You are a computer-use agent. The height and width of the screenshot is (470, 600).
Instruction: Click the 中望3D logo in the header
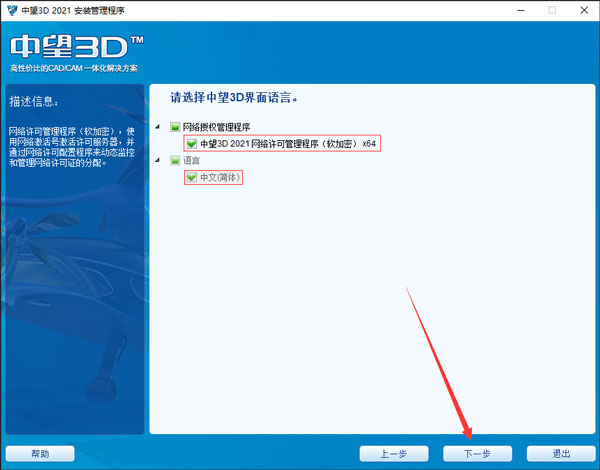pos(77,47)
